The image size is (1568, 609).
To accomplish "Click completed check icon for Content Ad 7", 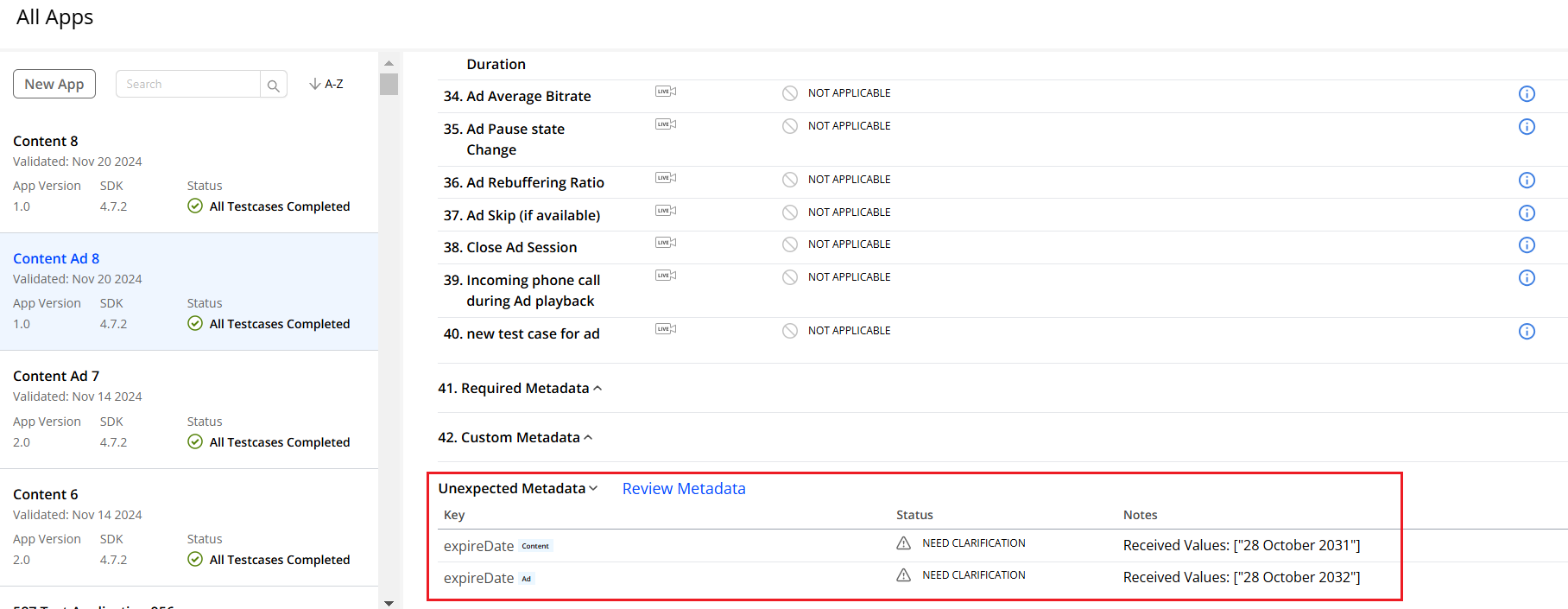I will click(x=195, y=441).
